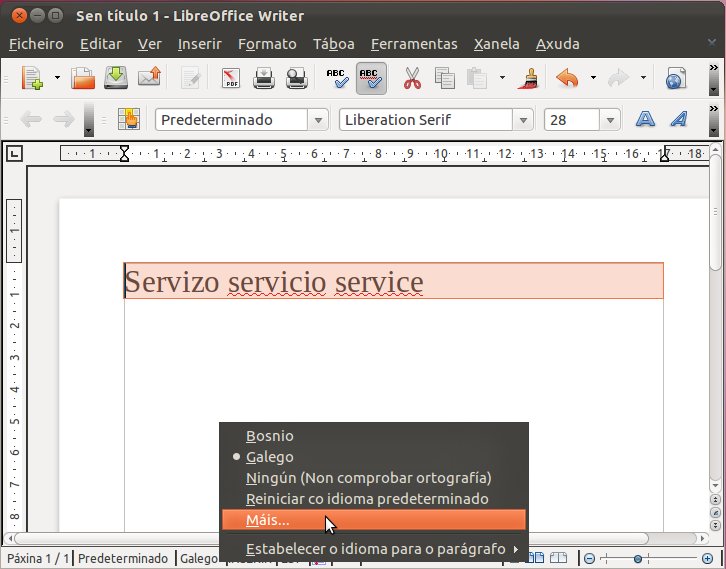Click the Galego language status field
The width and height of the screenshot is (726, 569).
pos(198,558)
